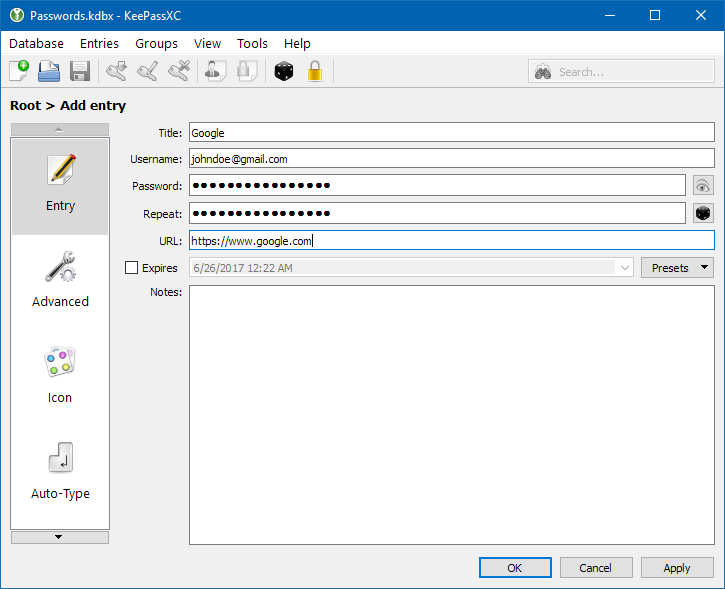Open the Advanced section in sidebar
Image resolution: width=725 pixels, height=589 pixels.
click(60, 281)
